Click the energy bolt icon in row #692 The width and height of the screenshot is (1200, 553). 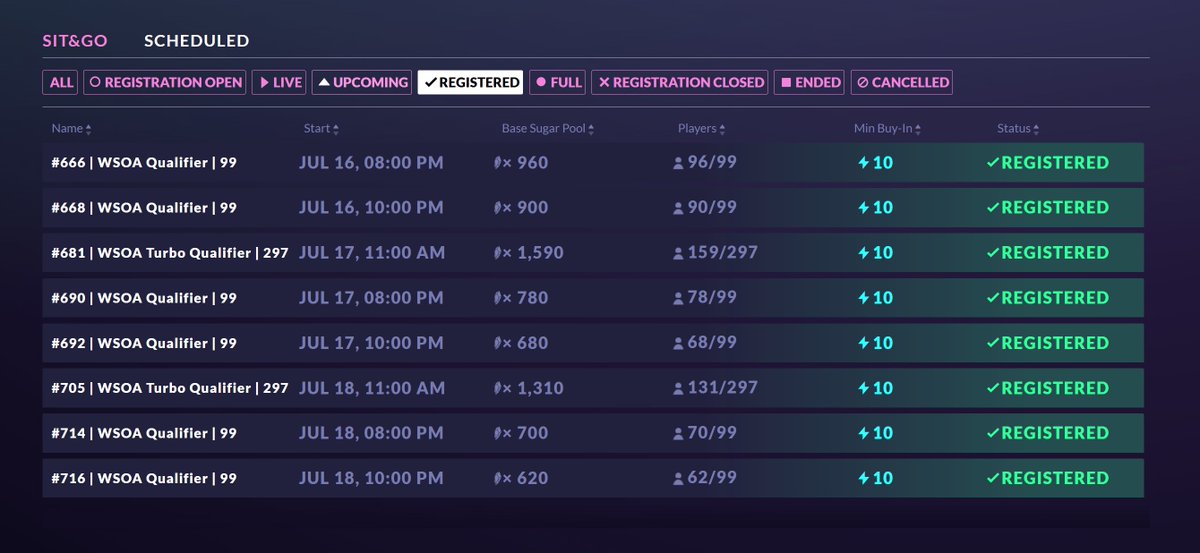point(864,342)
